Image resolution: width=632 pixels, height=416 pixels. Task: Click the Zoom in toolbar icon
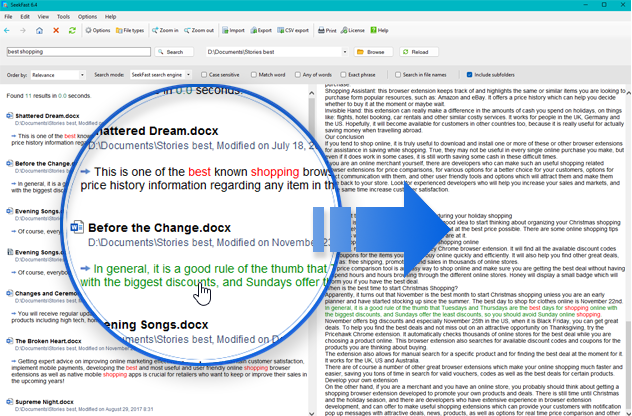click(x=166, y=31)
